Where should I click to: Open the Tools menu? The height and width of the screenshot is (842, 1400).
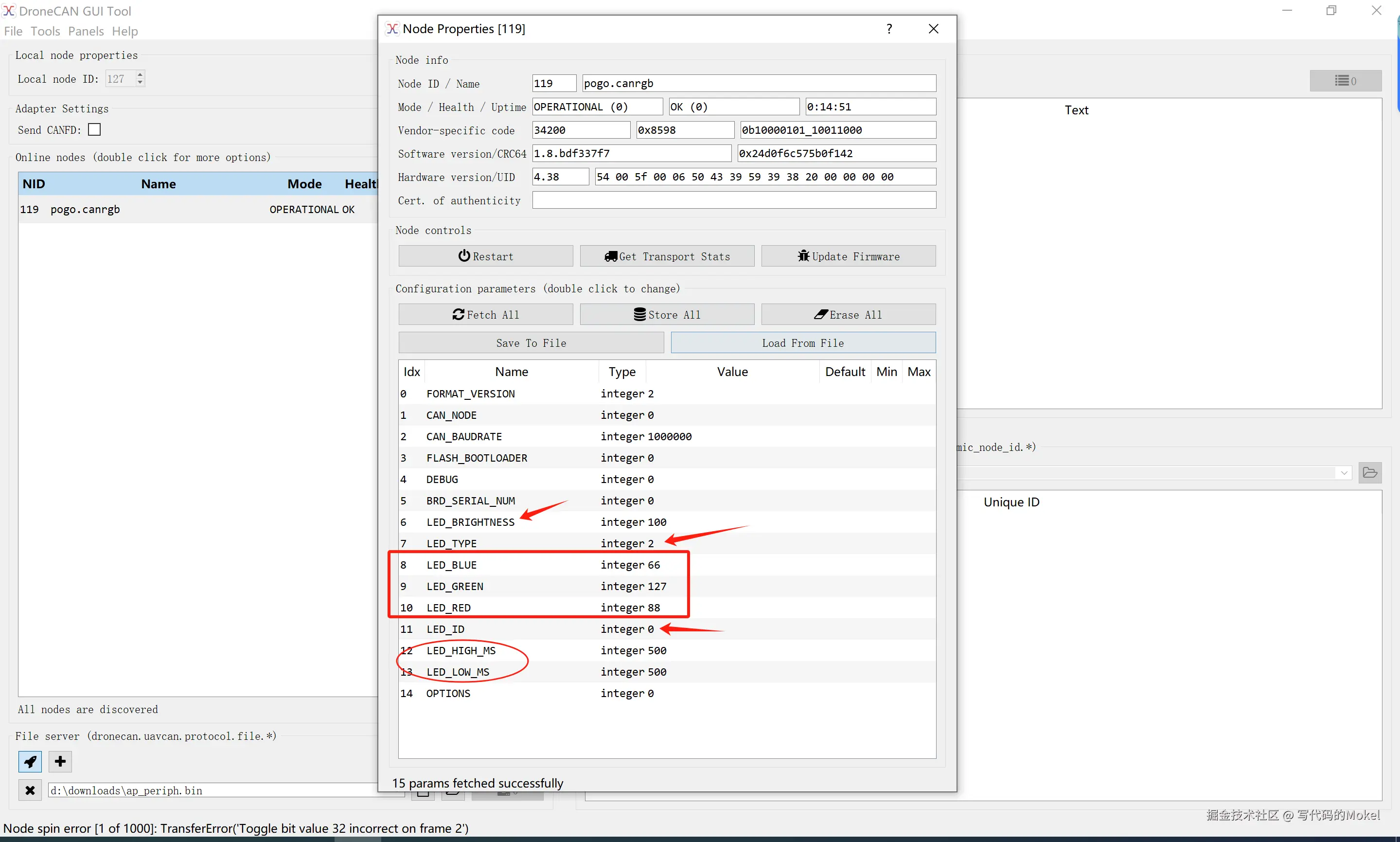point(45,31)
